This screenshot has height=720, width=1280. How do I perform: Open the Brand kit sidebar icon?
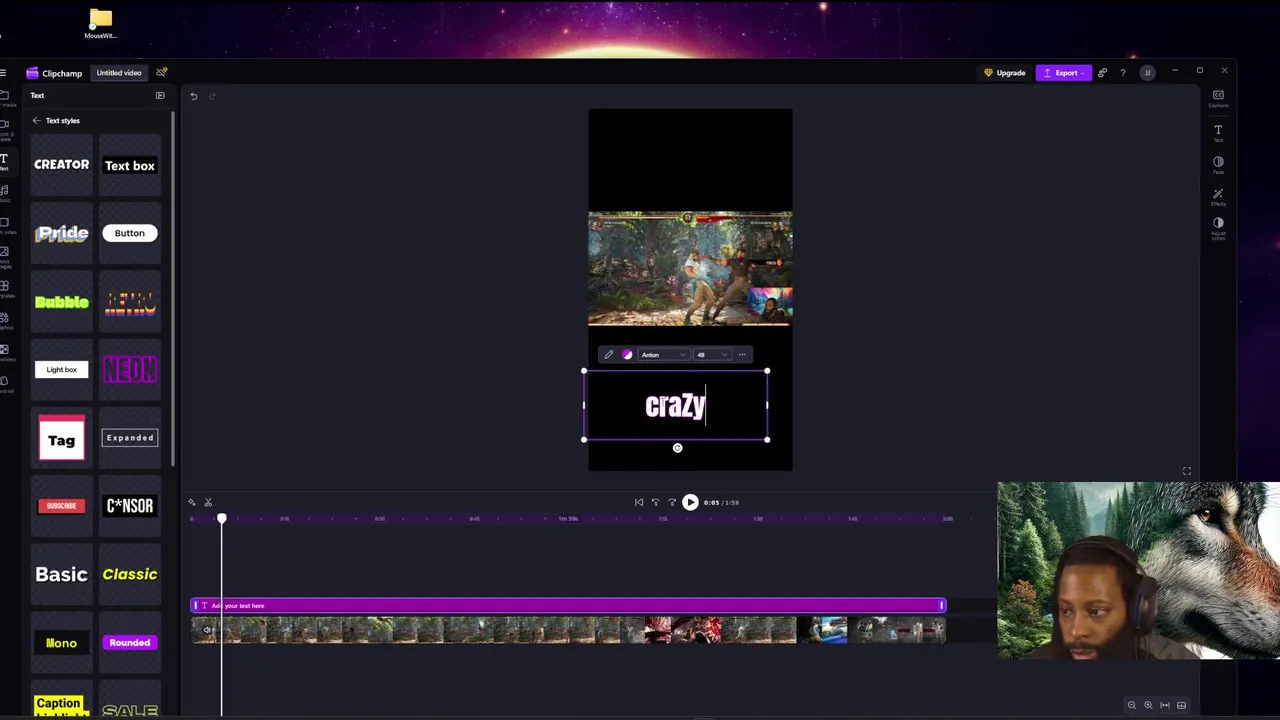tap(4, 383)
